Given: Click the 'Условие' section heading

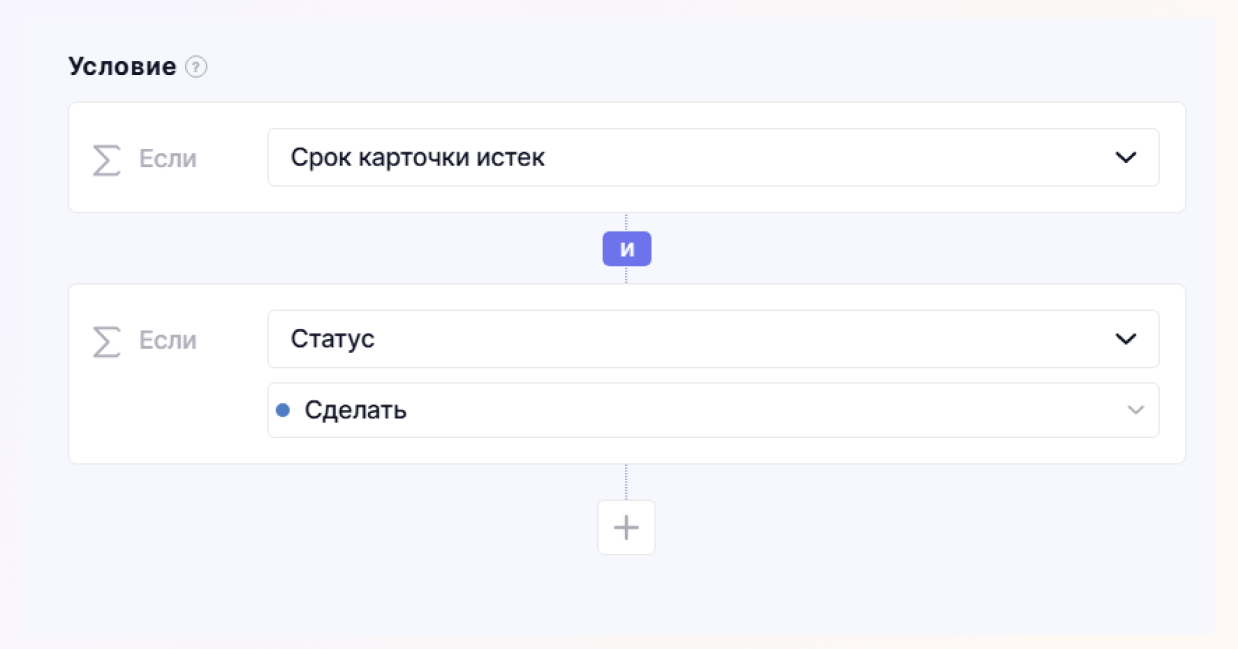Looking at the screenshot, I should pos(122,67).
